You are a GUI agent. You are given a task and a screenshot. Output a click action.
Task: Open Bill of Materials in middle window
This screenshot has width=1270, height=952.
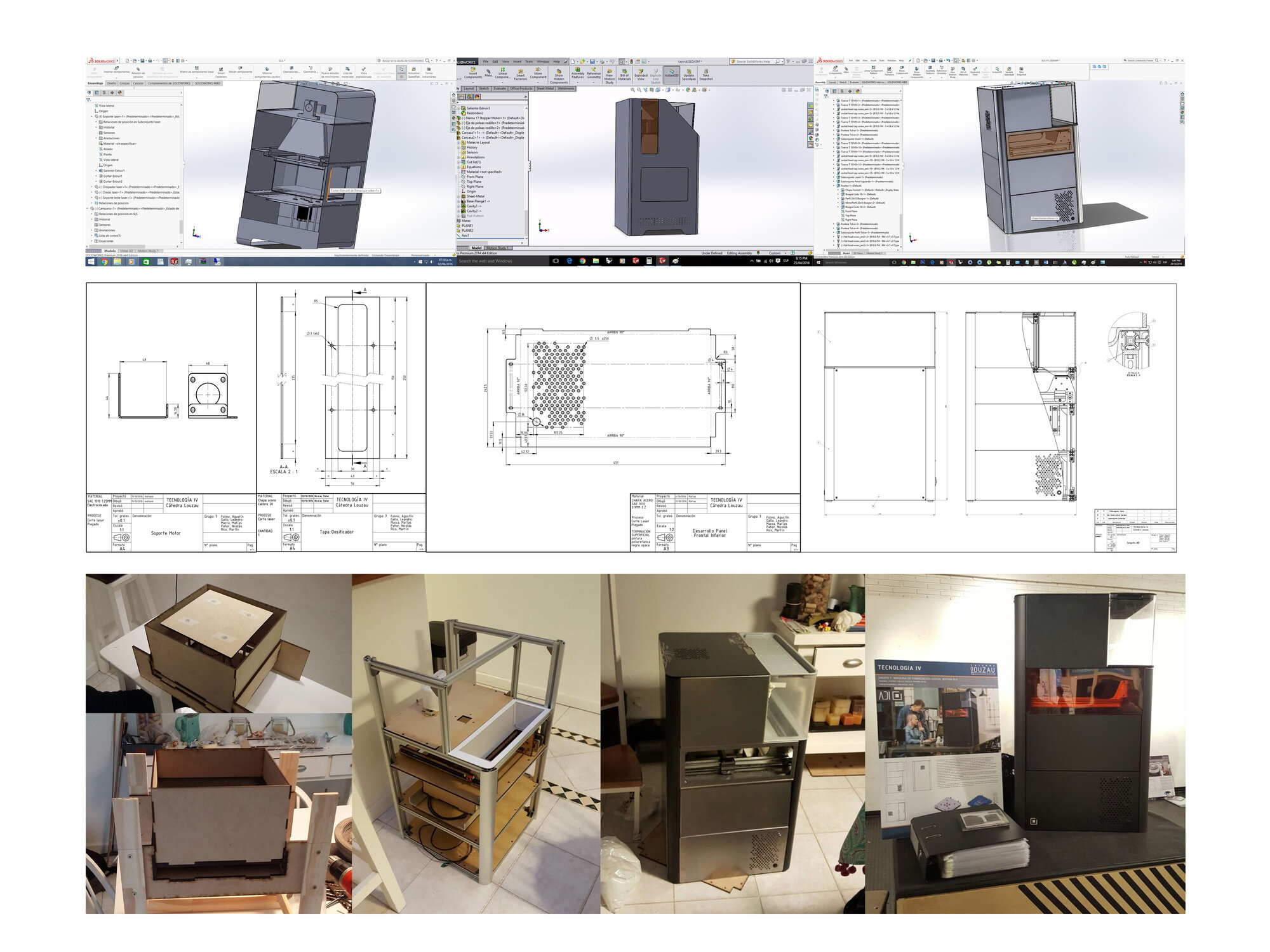[x=624, y=75]
